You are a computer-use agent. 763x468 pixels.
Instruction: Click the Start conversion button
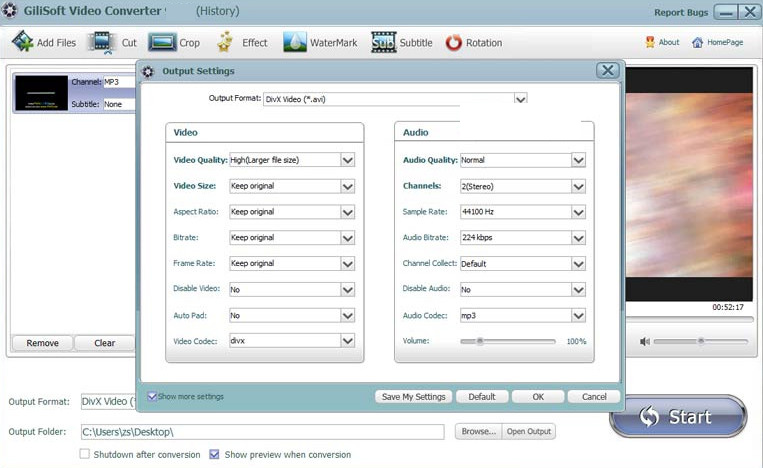pos(678,416)
